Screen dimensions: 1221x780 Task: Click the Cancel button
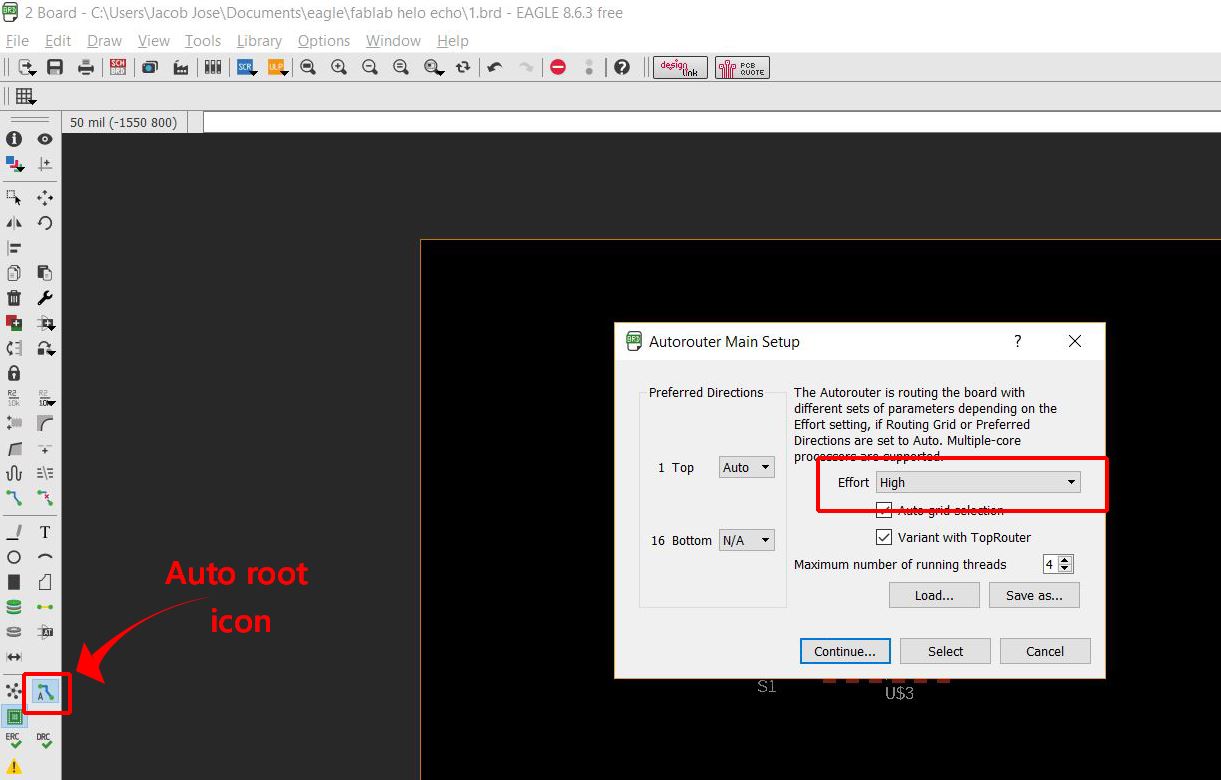click(1045, 651)
